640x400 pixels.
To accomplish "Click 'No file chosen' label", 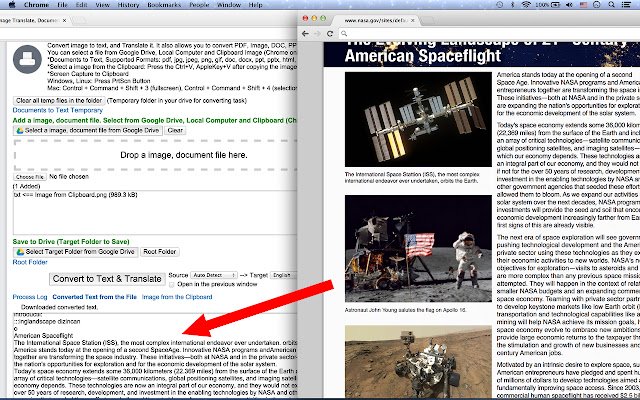I will [x=69, y=177].
